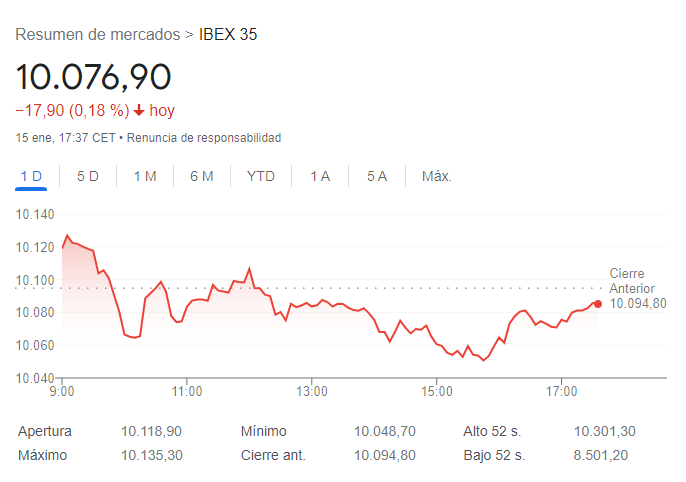This screenshot has width=686, height=482.
Task: Open the Resumen de mercados link
Action: [x=97, y=34]
